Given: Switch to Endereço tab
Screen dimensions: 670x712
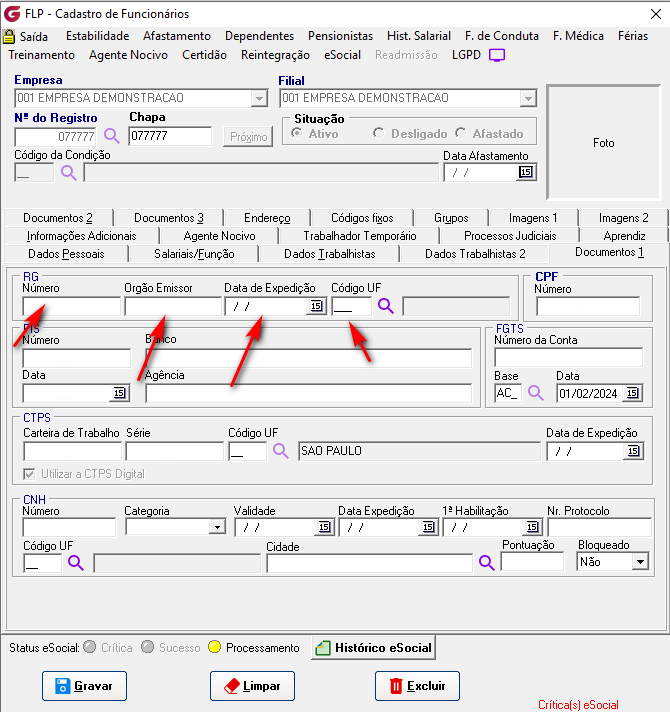Looking at the screenshot, I should point(267,218).
